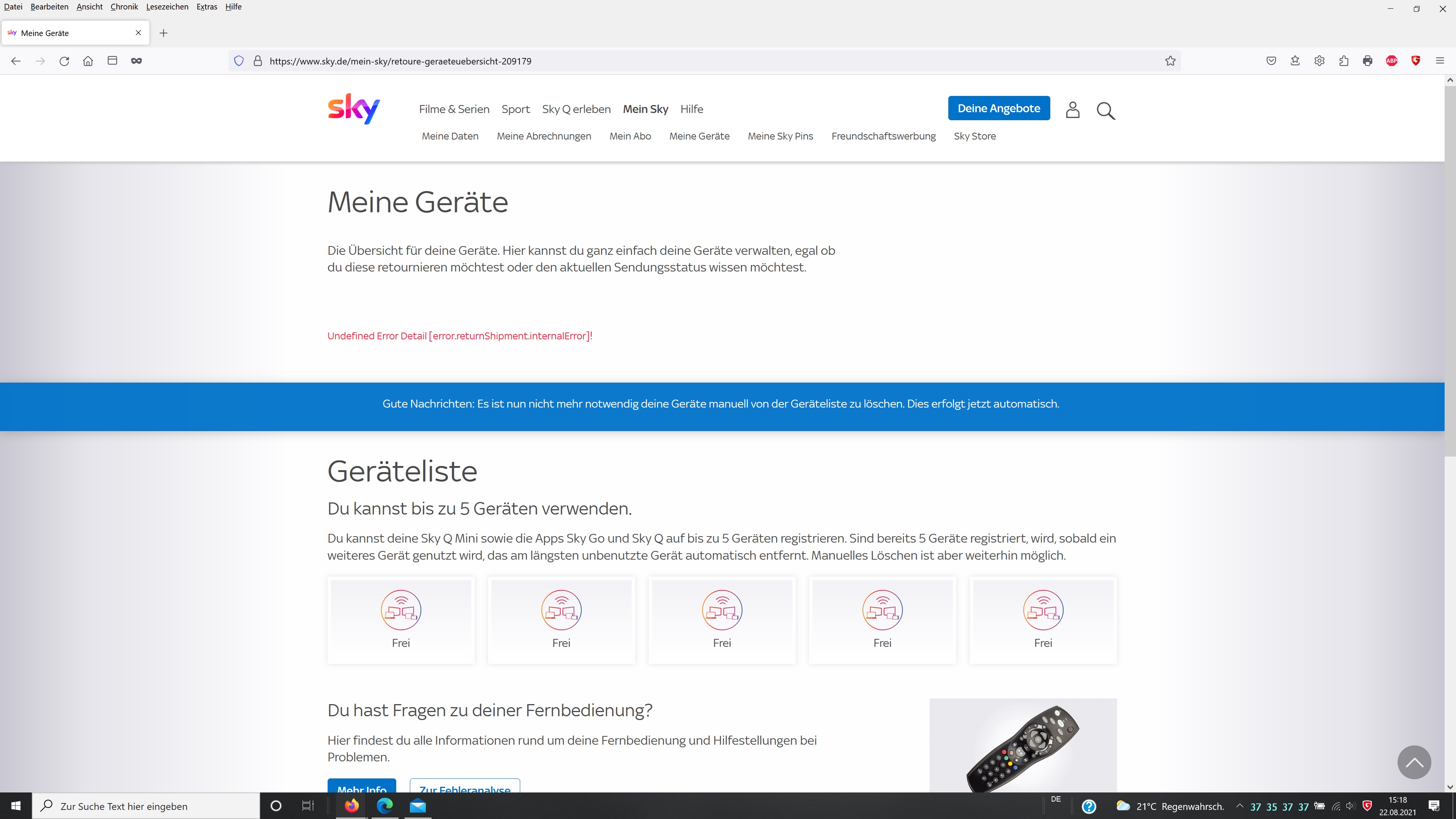The width and height of the screenshot is (1456, 819).
Task: Open Freundschaftswerbung
Action: 883,136
